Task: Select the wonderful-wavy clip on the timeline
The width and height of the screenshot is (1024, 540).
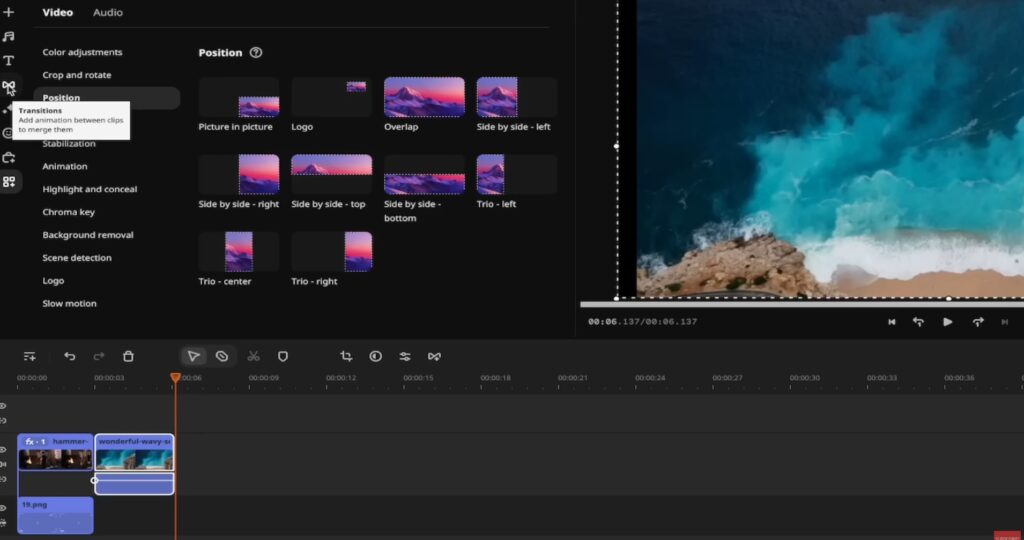Action: coord(134,454)
